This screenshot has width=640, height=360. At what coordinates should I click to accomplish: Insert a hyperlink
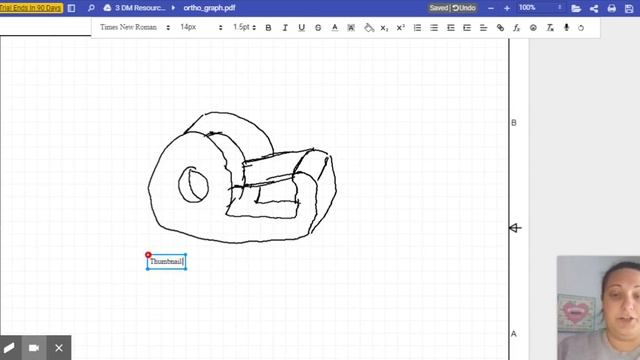tap(500, 28)
